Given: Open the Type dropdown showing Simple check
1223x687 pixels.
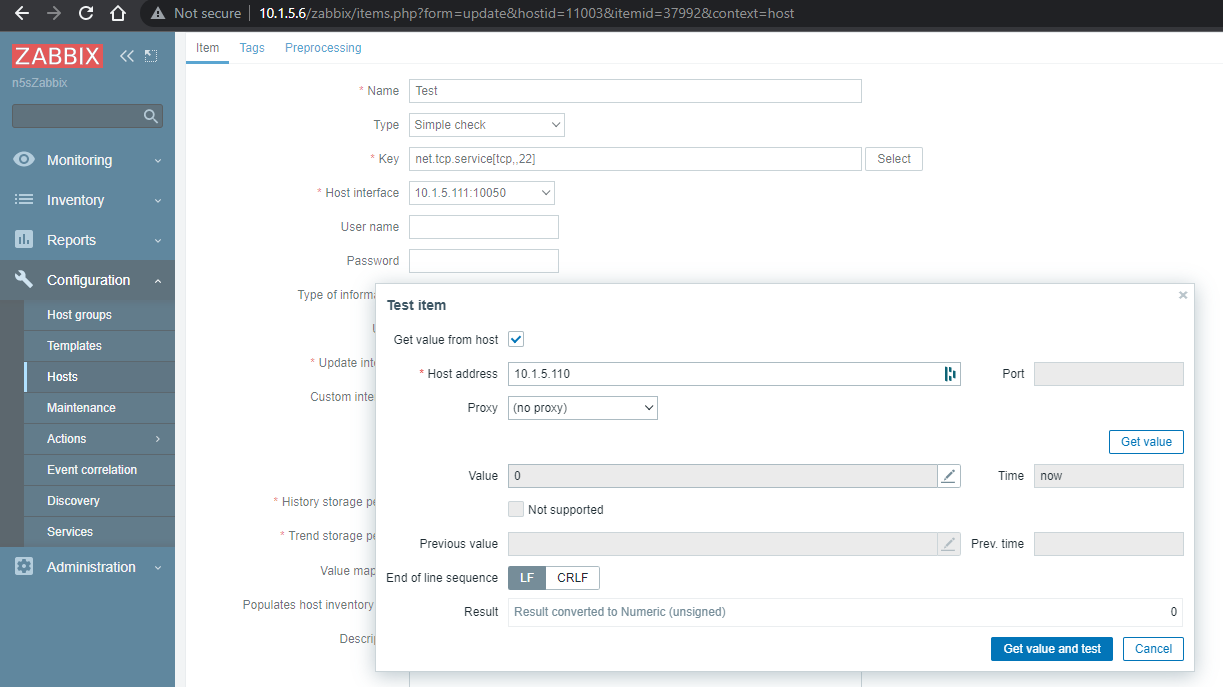Looking at the screenshot, I should [487, 125].
